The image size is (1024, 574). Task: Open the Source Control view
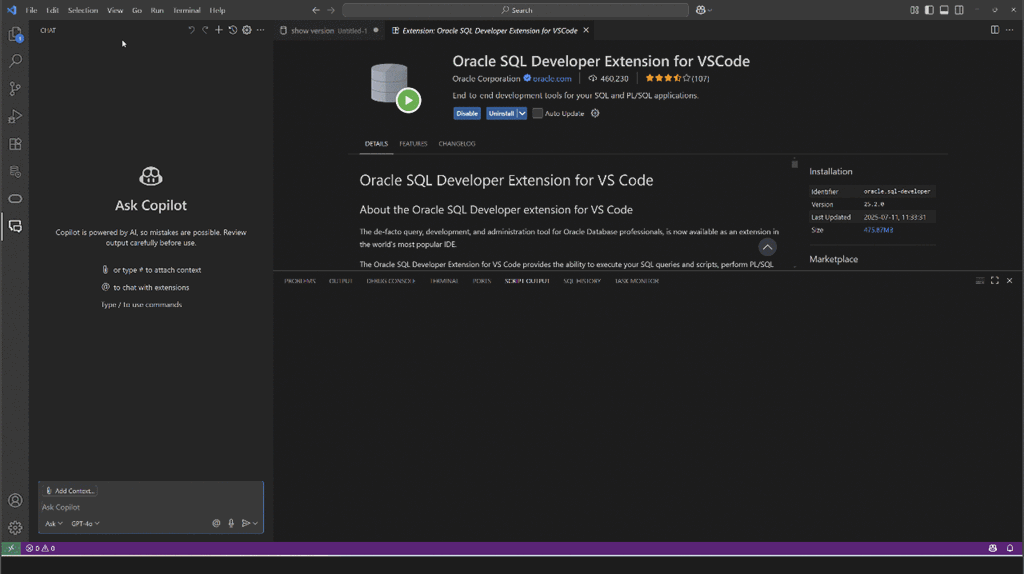coord(15,89)
